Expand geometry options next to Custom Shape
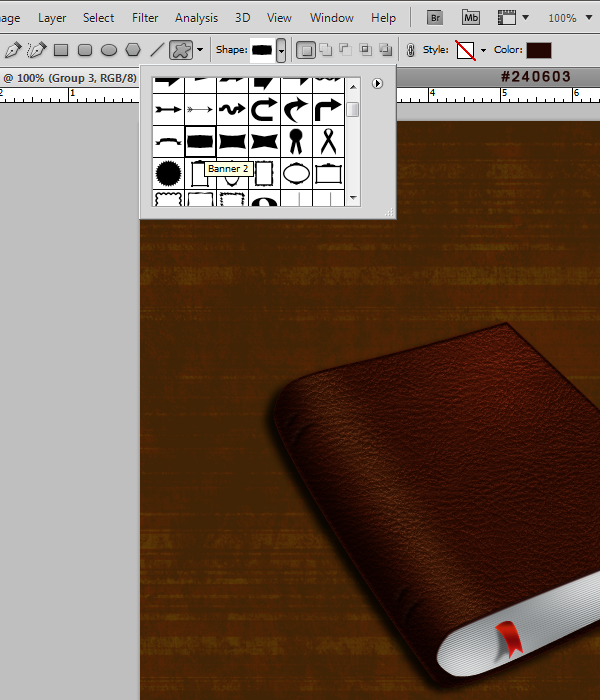 pos(200,50)
